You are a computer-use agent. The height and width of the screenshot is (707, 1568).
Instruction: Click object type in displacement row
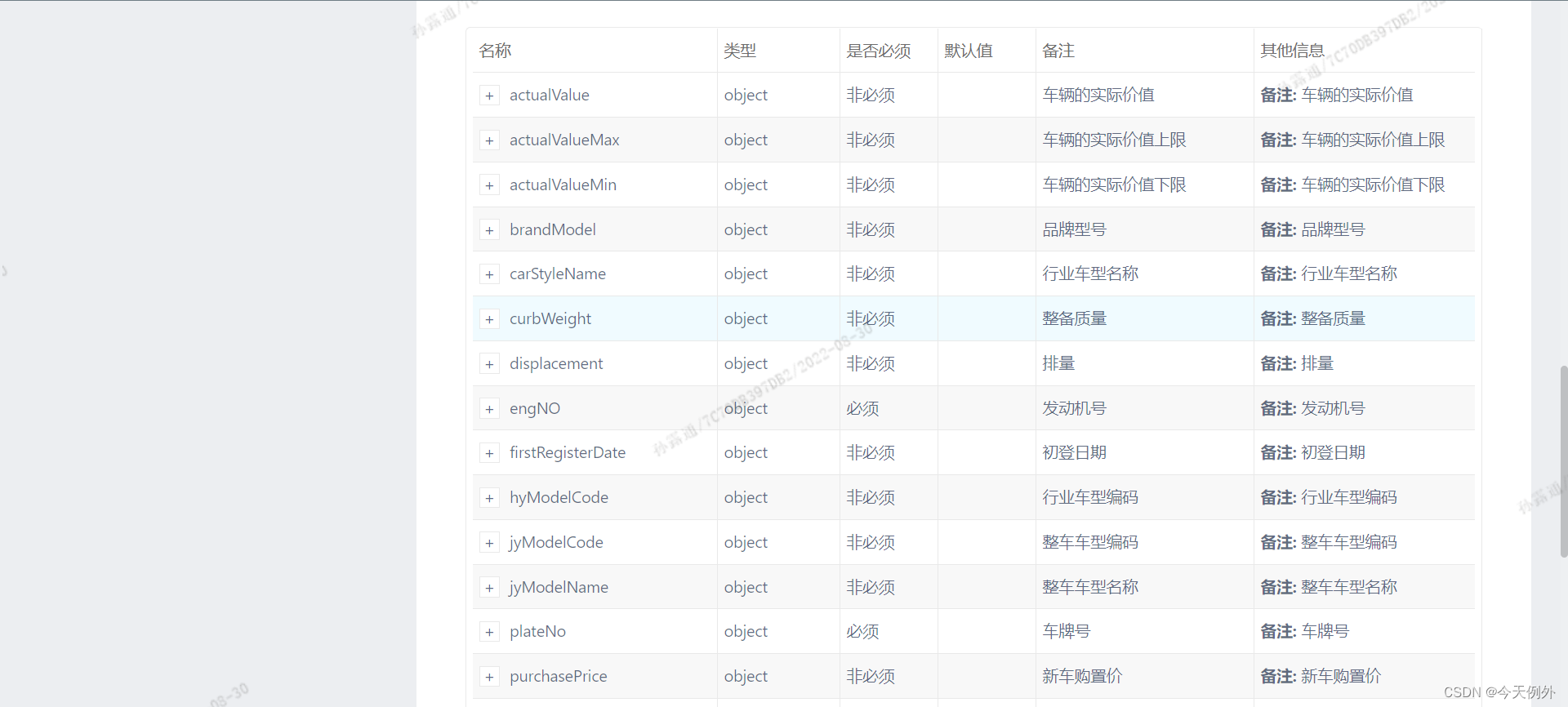(746, 363)
